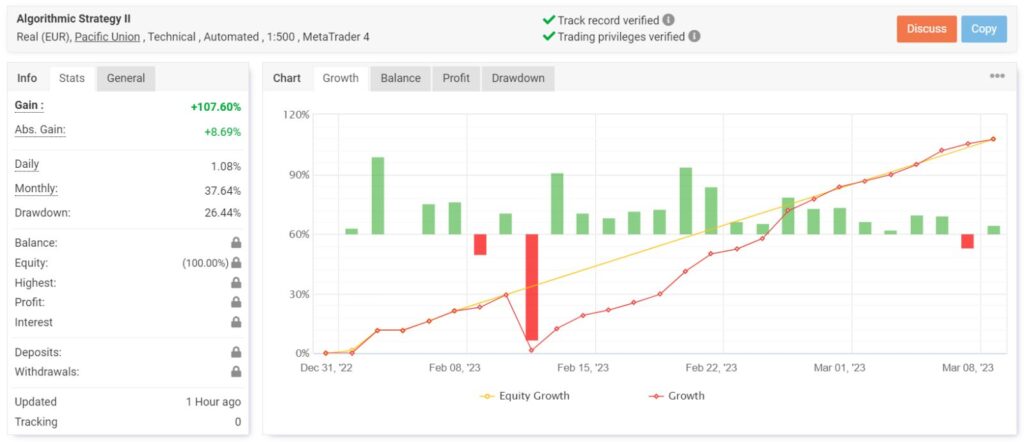Click info icon beside Trading privileges verified
The image size is (1024, 442).
pos(694,36)
